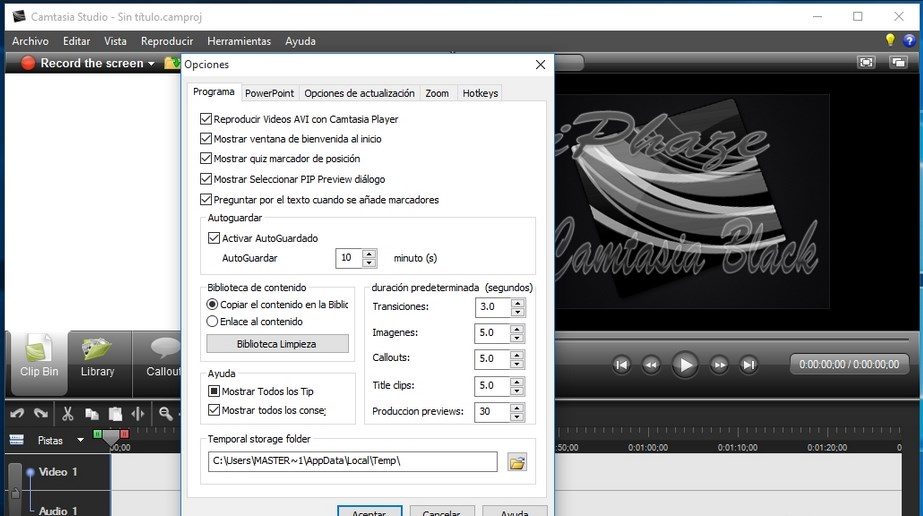Click the Ayuda button in Opciones dialog

(514, 511)
